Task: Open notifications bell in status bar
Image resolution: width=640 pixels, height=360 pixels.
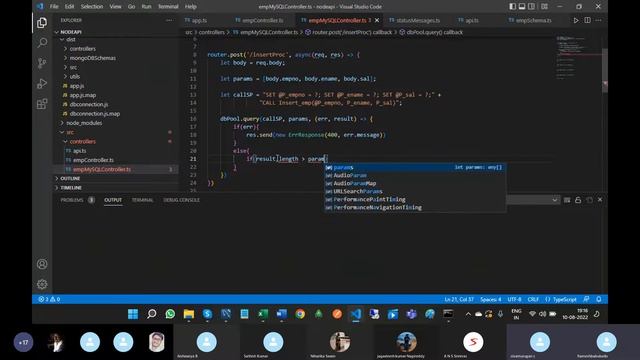Action: (x=599, y=299)
